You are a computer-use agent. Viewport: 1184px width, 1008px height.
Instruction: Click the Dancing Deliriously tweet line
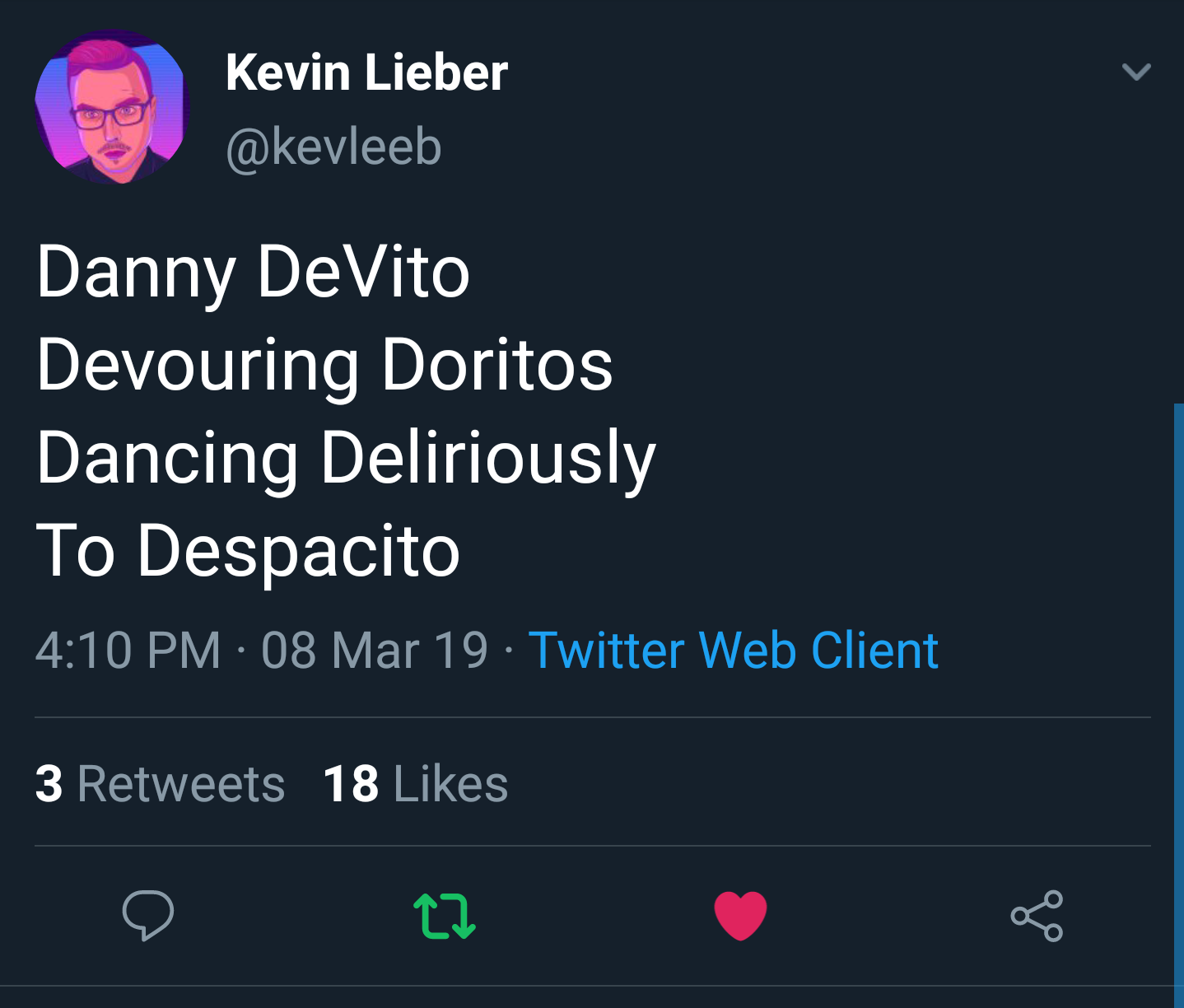(347, 459)
